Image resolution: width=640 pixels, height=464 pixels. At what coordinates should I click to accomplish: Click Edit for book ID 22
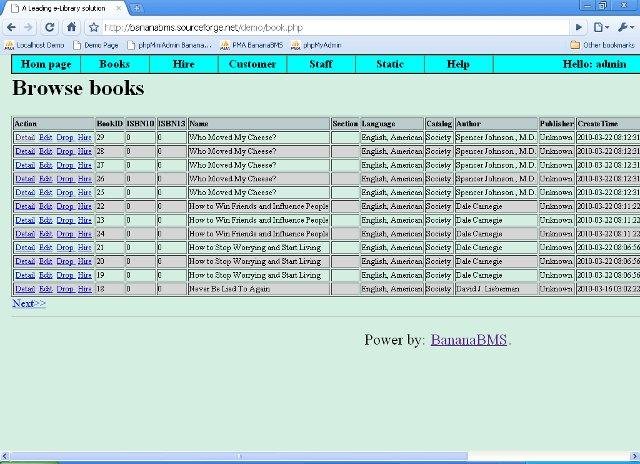pyautogui.click(x=46, y=206)
